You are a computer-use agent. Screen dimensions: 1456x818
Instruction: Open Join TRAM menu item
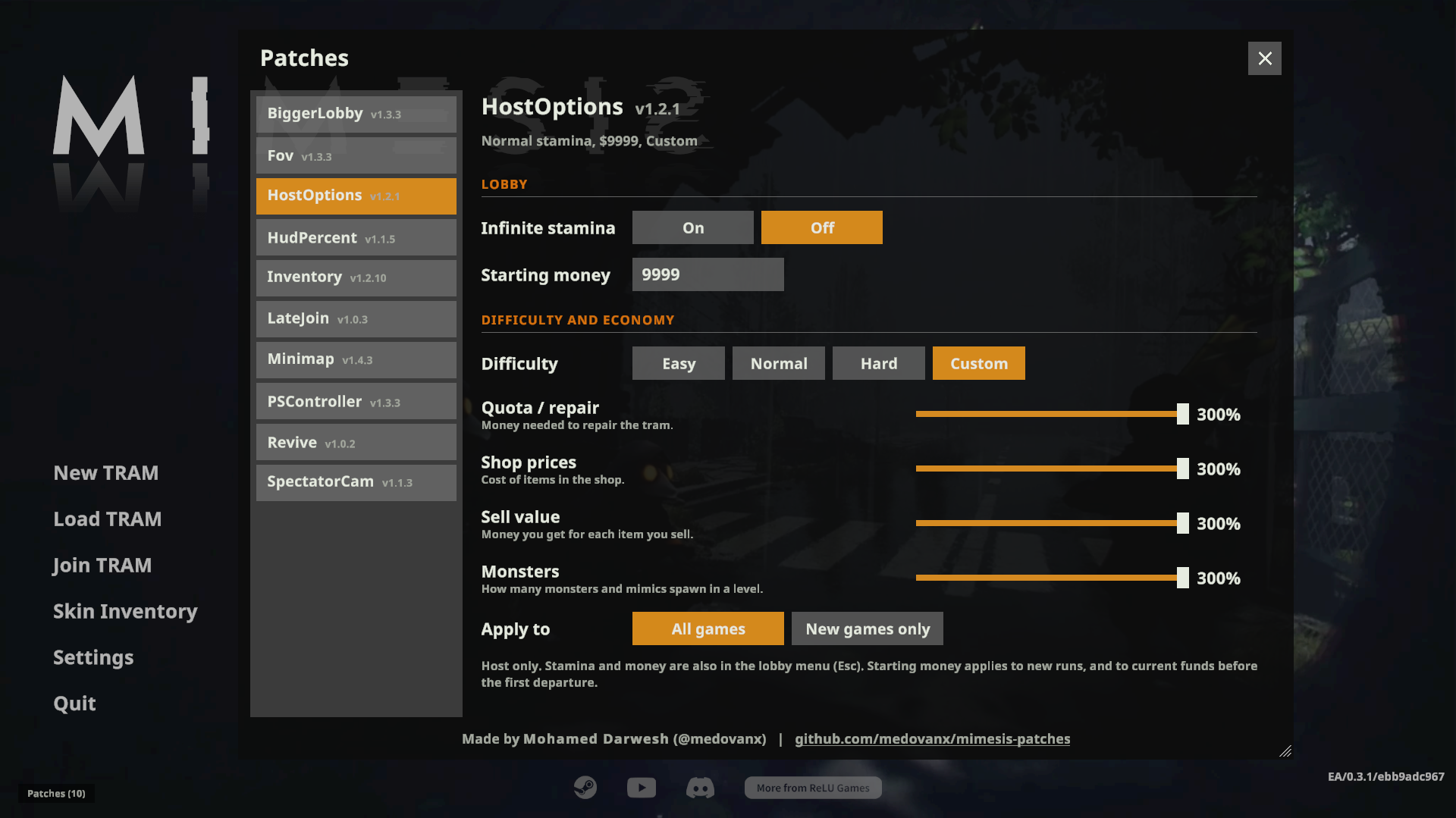tap(102, 566)
